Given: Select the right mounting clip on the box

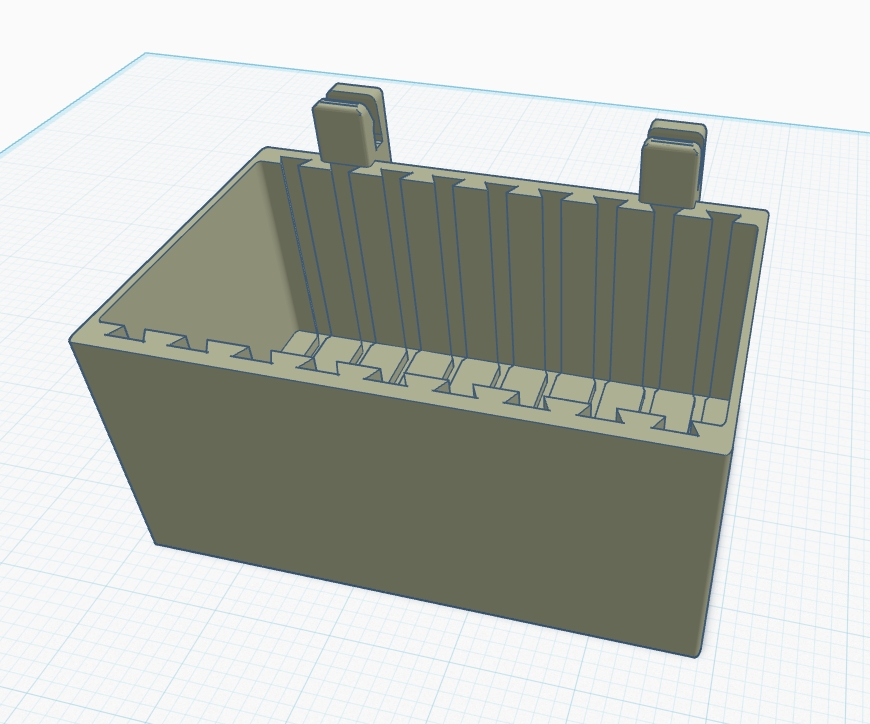Looking at the screenshot, I should [671, 164].
